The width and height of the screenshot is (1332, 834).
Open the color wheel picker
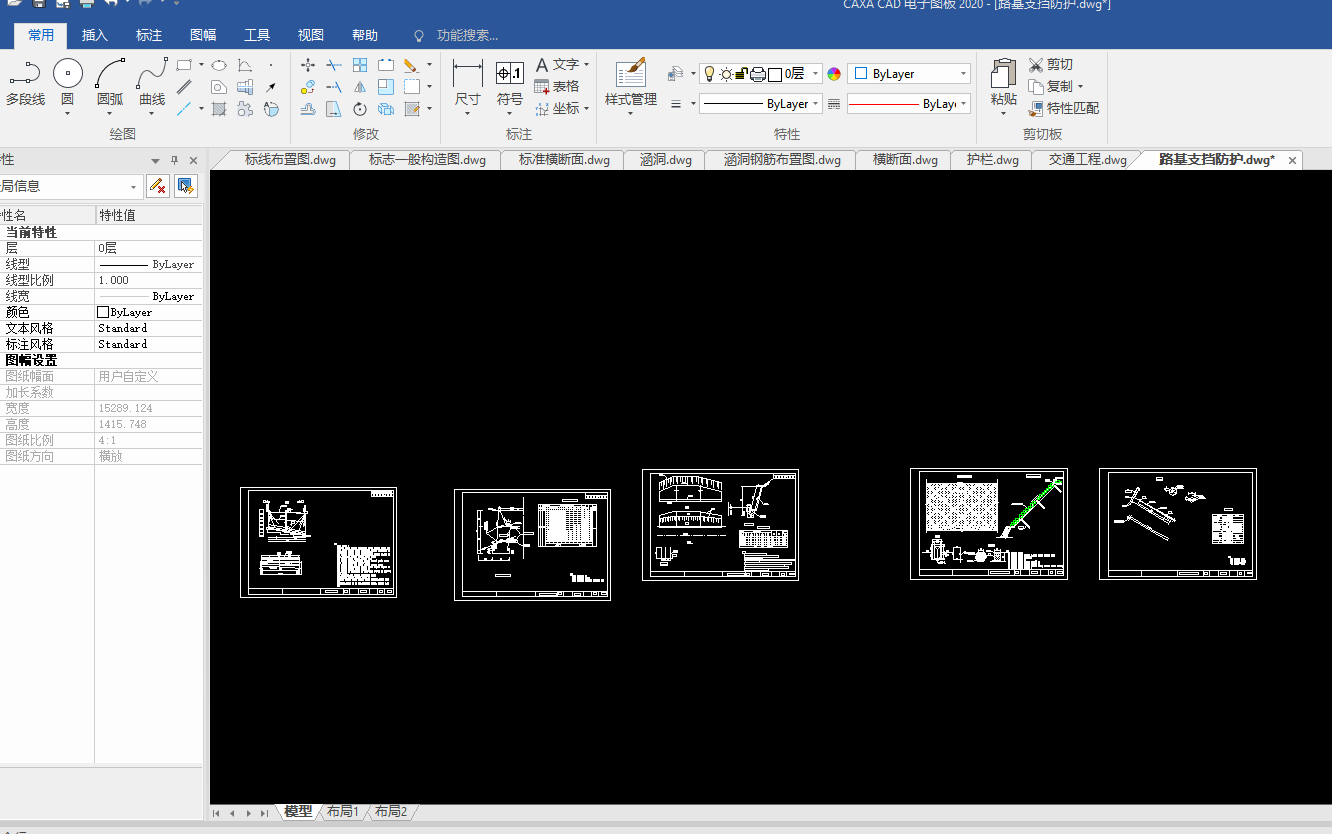(x=834, y=74)
